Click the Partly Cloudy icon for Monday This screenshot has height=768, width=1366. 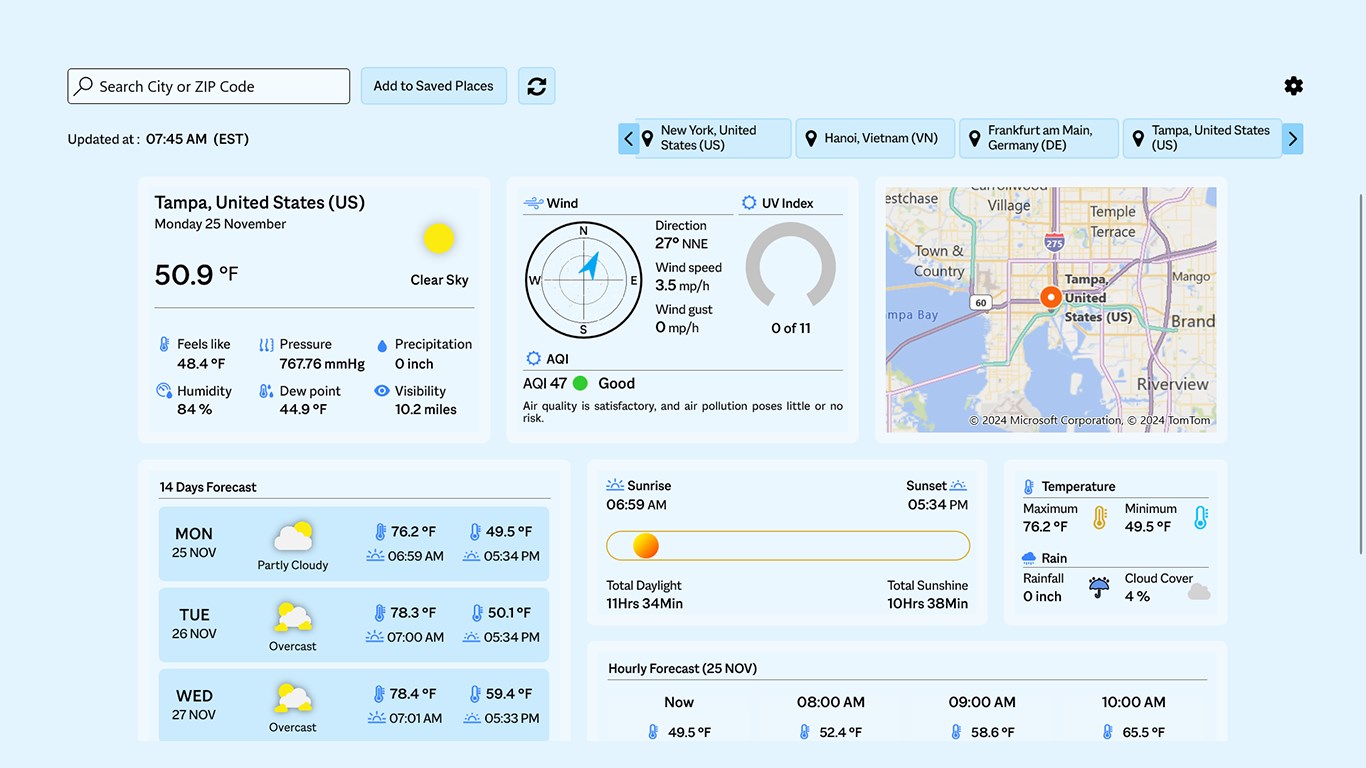(292, 533)
